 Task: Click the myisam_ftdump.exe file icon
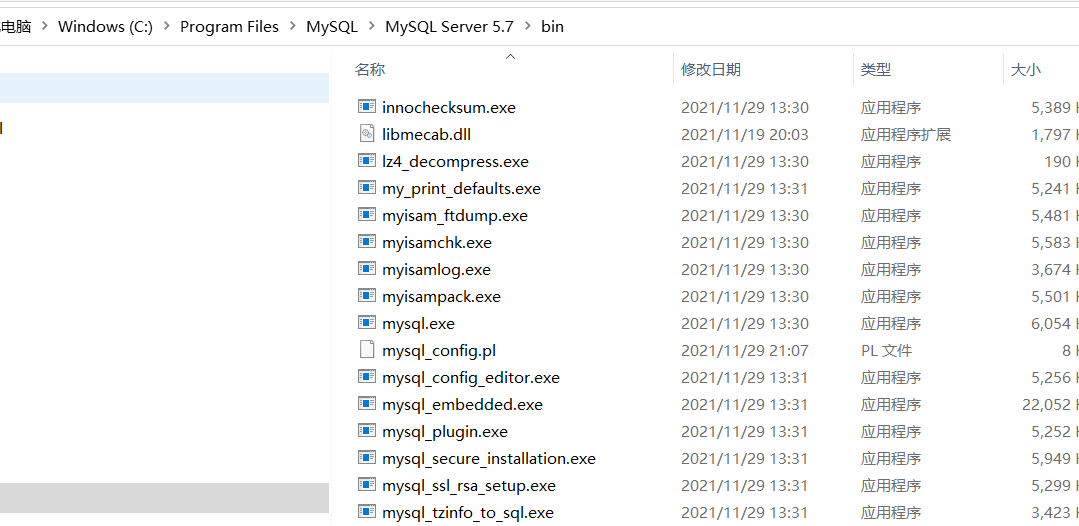[x=367, y=215]
